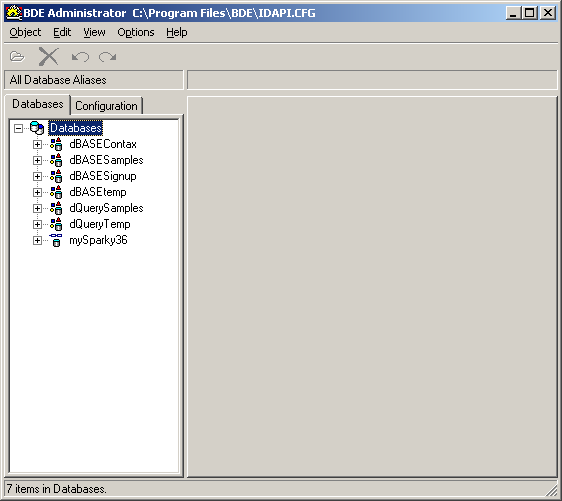Open the Help menu
Screen dimensions: 562x501
tap(177, 32)
